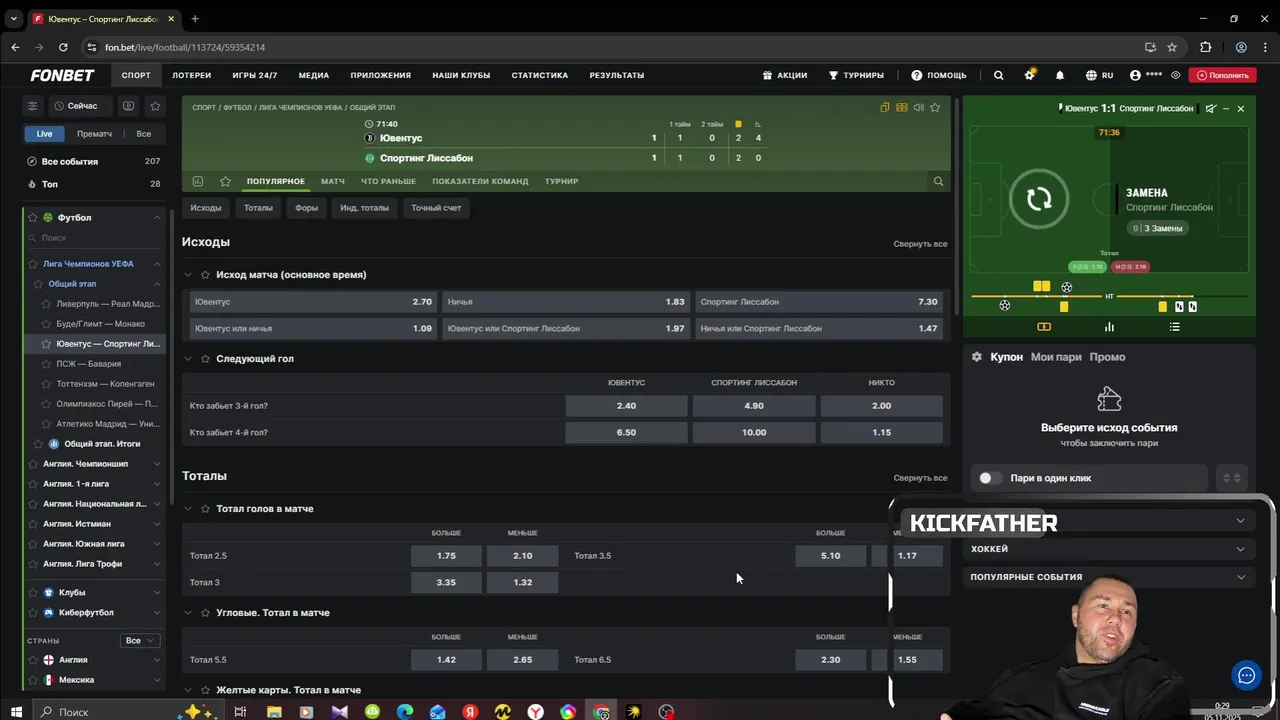
Task: Click Свернуть все next to Исходы
Action: coord(920,244)
